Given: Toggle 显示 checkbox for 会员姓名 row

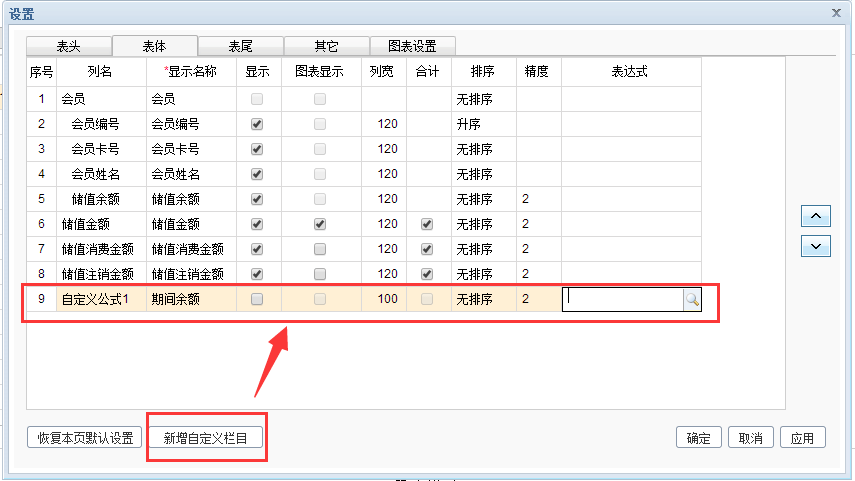Looking at the screenshot, I should point(257,174).
